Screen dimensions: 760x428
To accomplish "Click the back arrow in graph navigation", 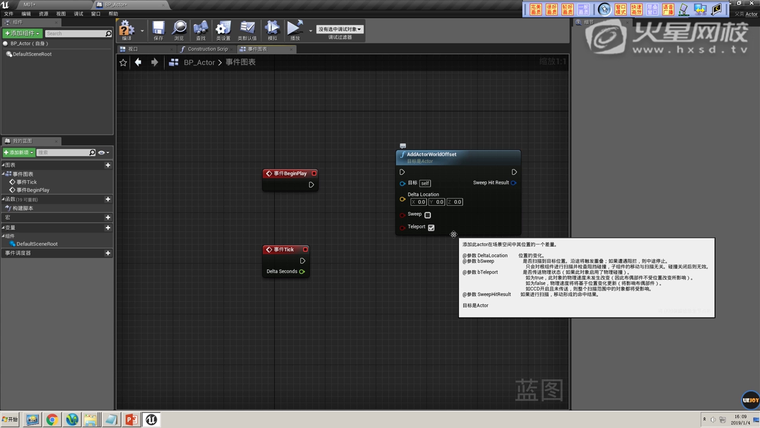I will pos(139,62).
